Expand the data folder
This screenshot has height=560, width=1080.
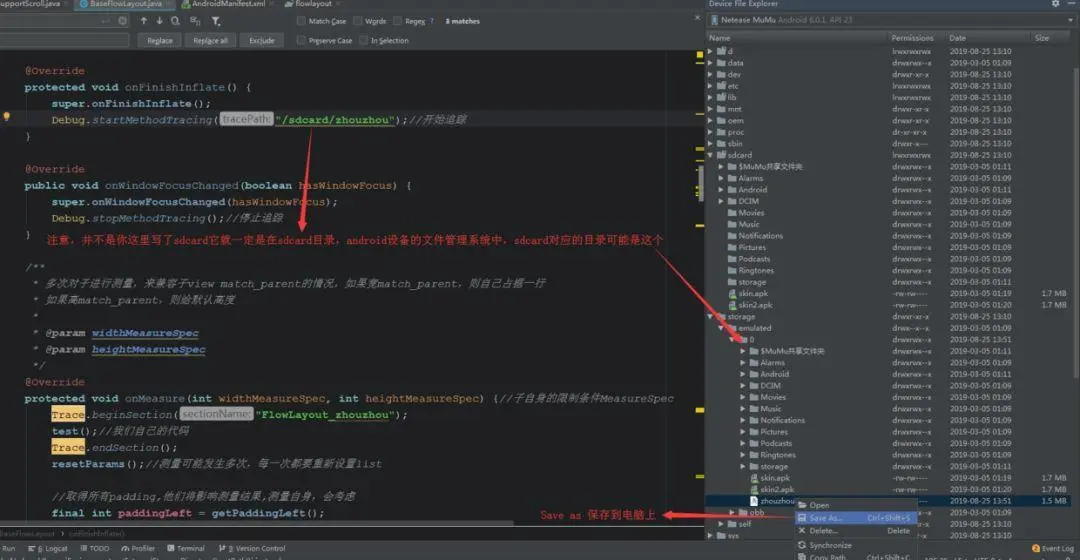coord(710,63)
